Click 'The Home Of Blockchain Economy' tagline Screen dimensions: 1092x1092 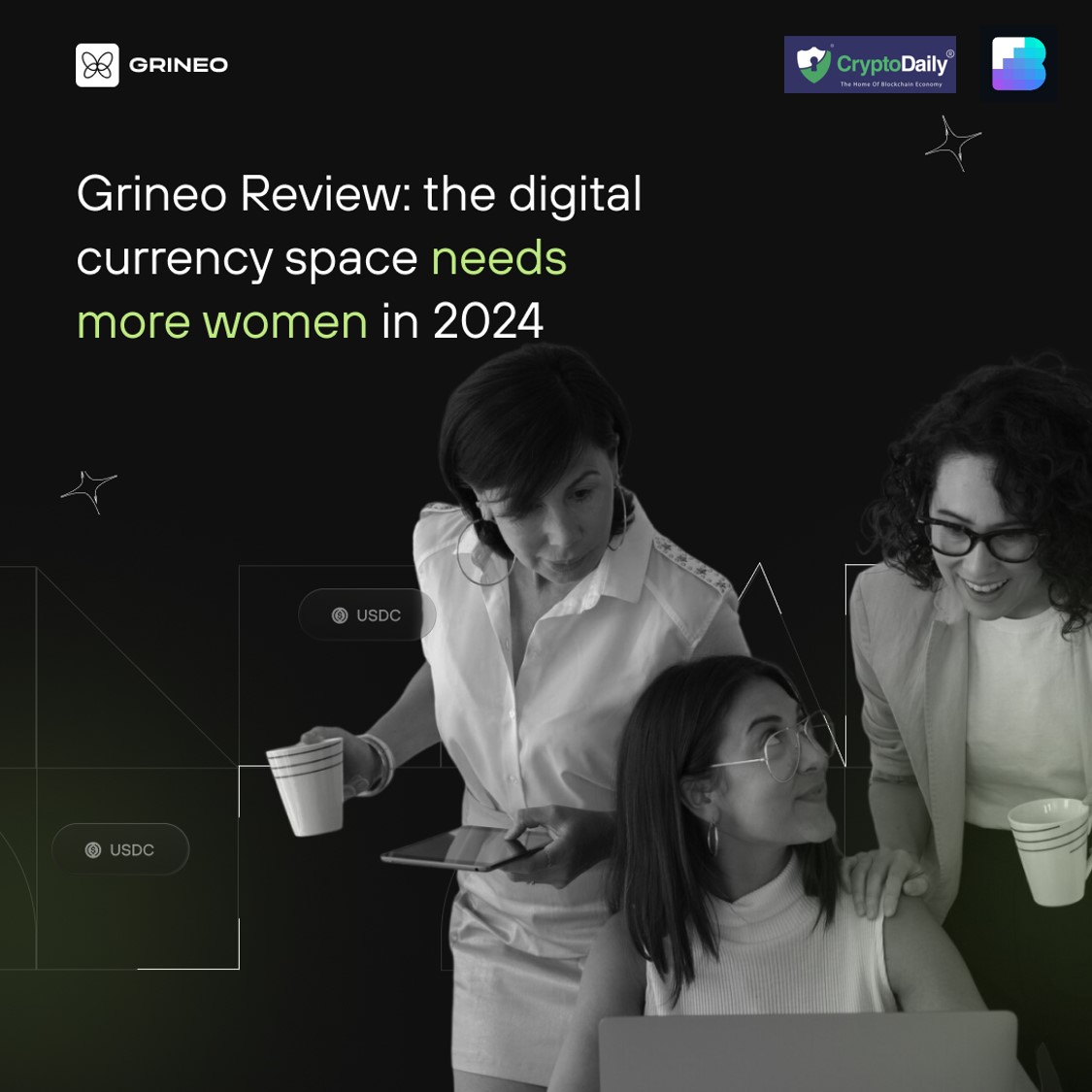point(893,83)
